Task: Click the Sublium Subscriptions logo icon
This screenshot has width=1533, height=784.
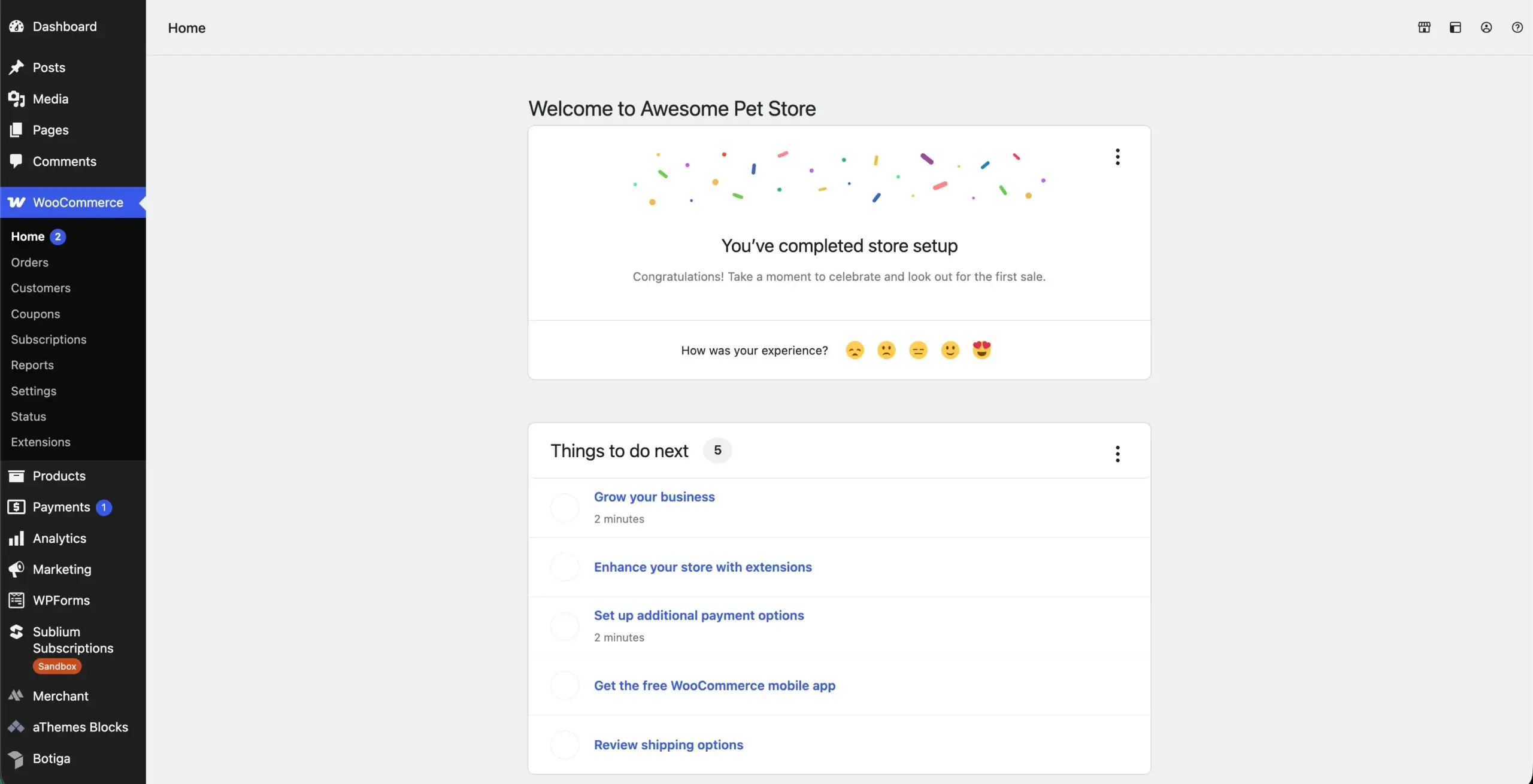Action: (16, 631)
